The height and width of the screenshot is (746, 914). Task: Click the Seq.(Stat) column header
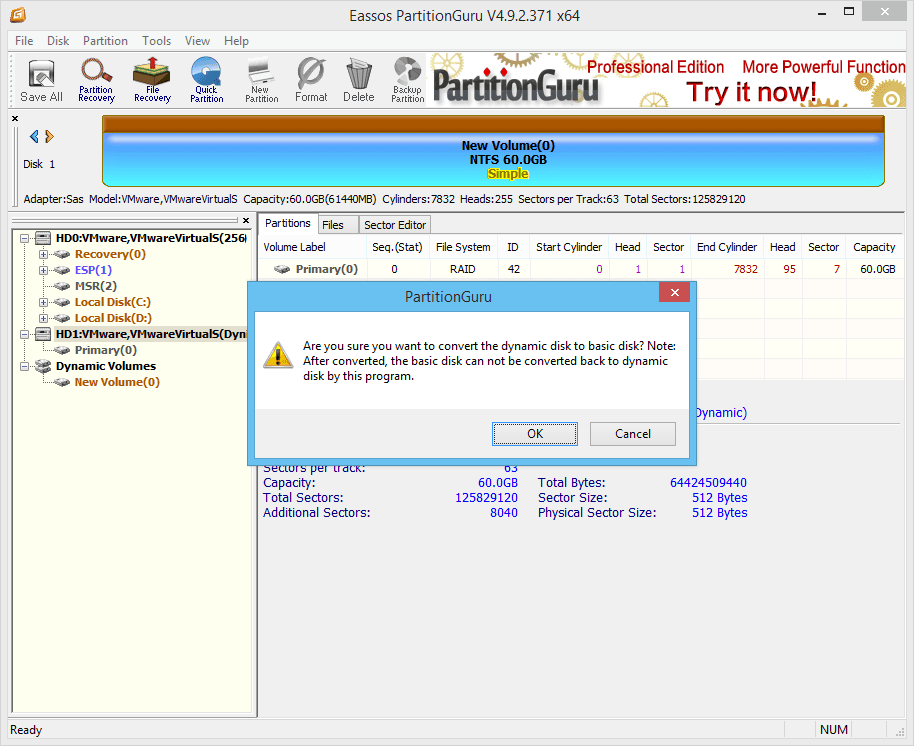tap(398, 247)
